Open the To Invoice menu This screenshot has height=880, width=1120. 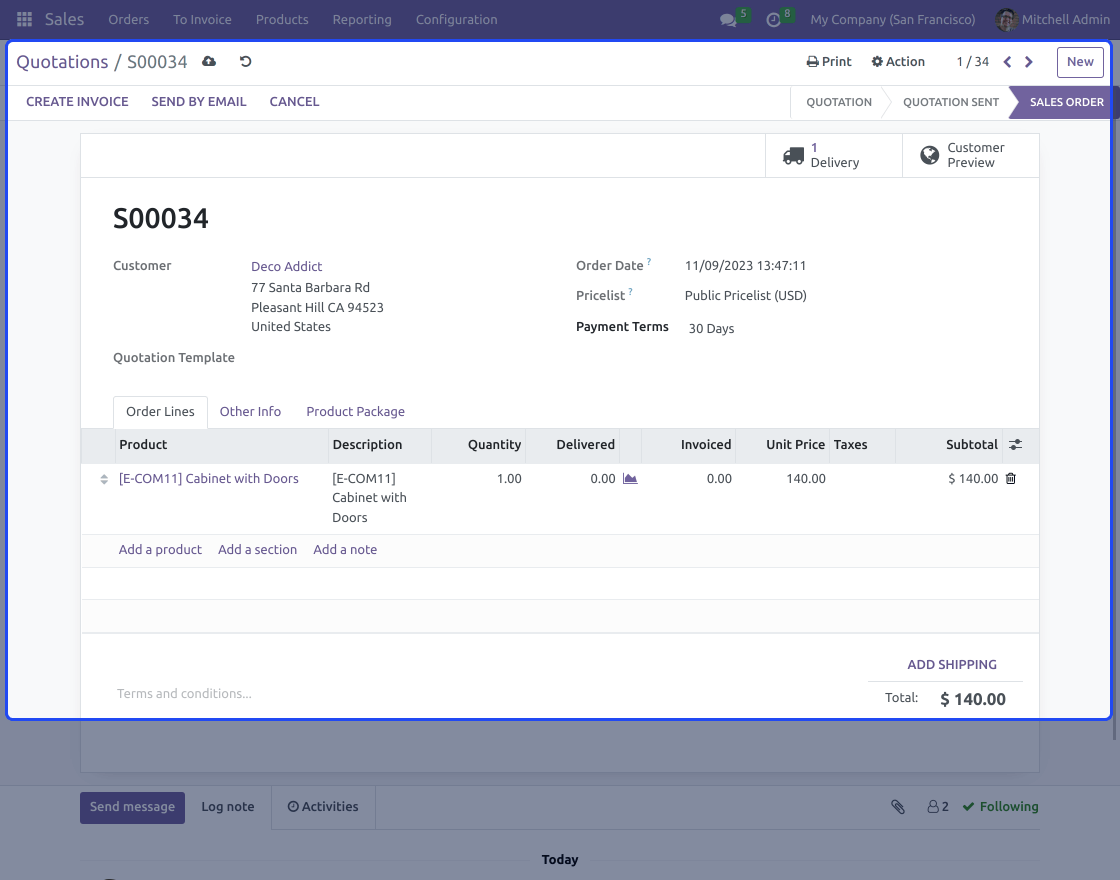[202, 20]
